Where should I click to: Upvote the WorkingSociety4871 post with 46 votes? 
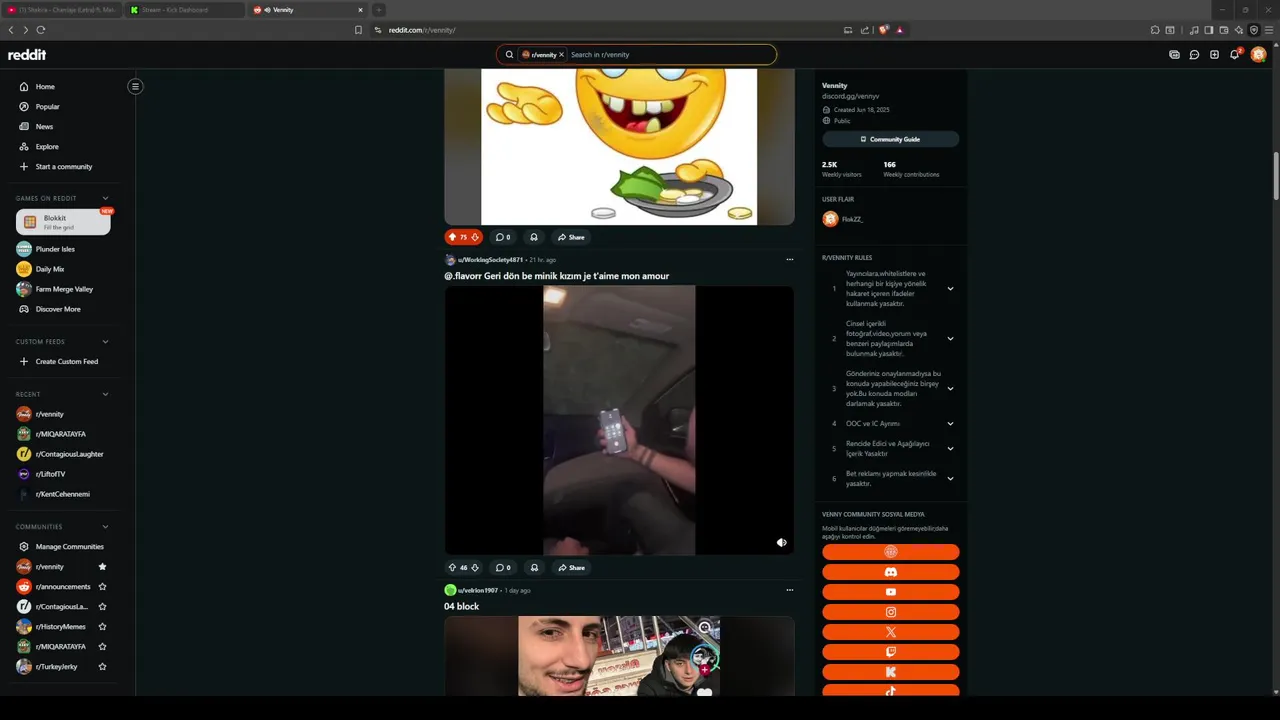[x=452, y=567]
